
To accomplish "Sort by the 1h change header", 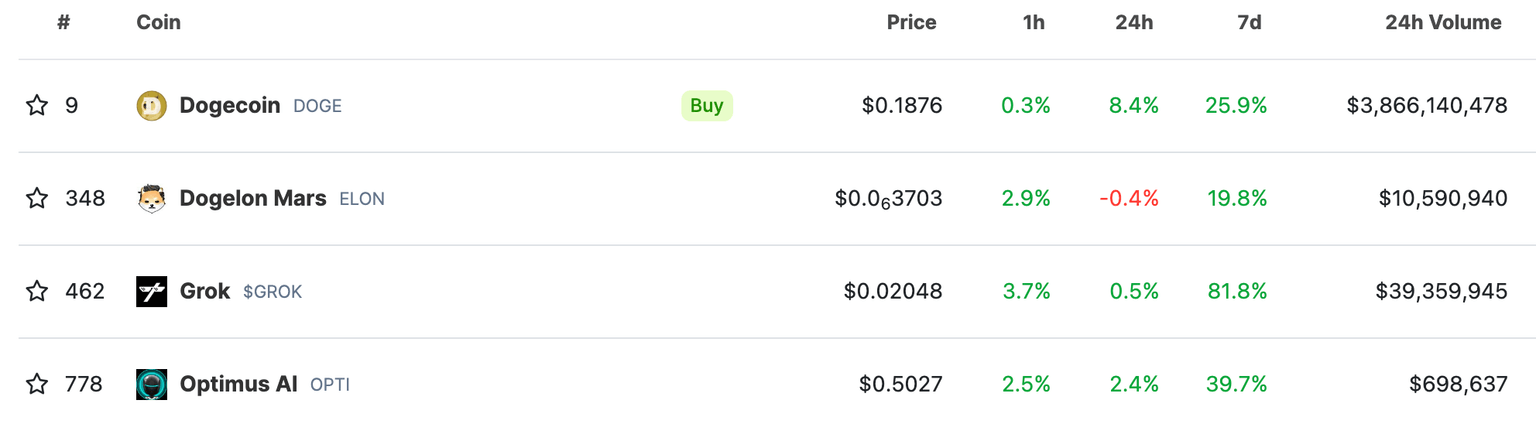I will tap(1034, 22).
